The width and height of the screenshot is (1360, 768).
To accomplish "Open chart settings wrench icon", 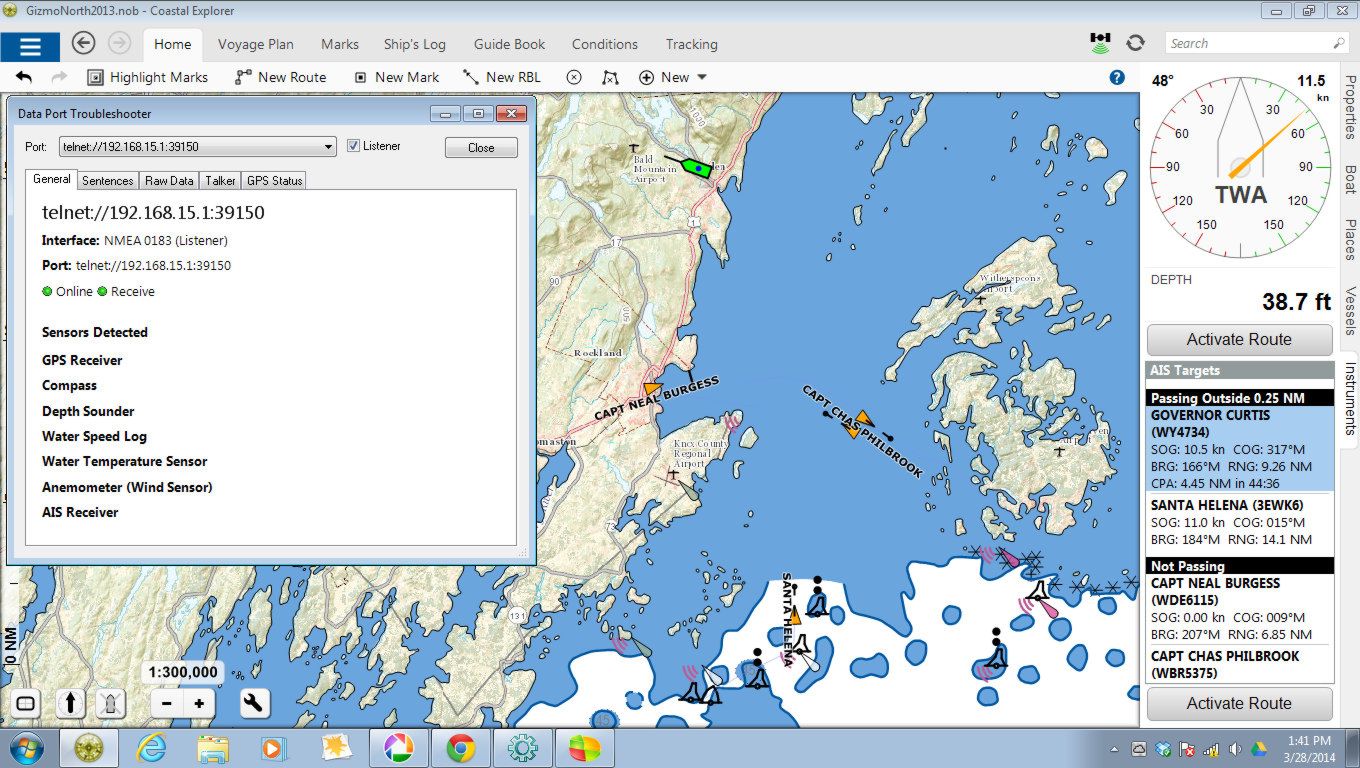I will pyautogui.click(x=254, y=703).
